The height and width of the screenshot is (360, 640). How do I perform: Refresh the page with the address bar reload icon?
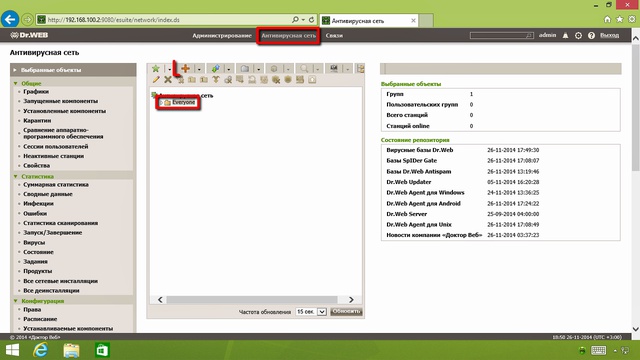[311, 20]
